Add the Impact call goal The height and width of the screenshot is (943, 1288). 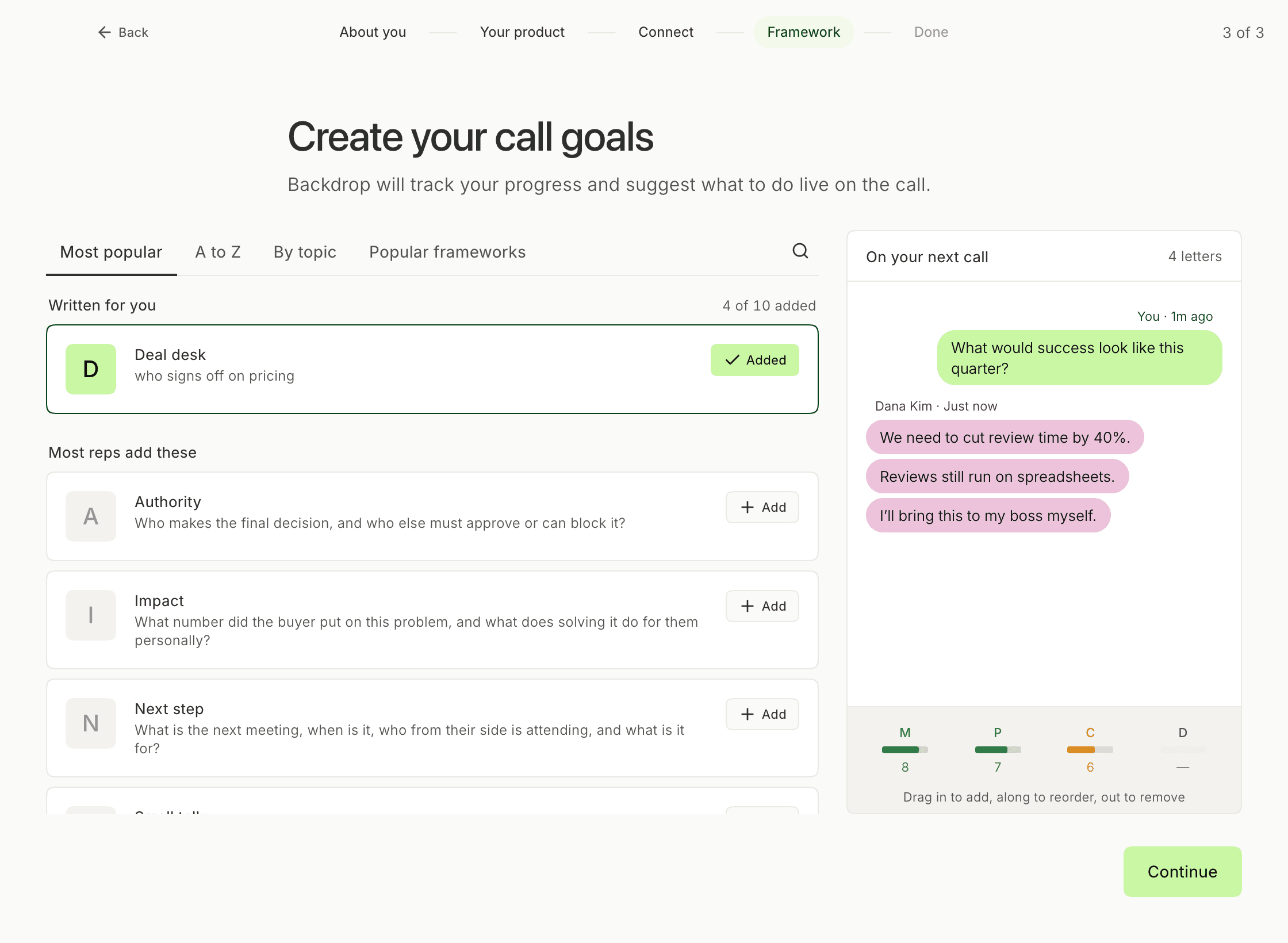point(762,606)
